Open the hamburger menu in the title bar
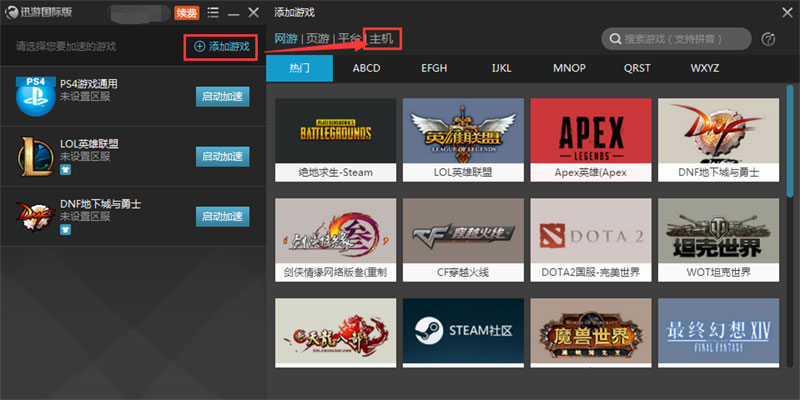This screenshot has height=400, width=800. coord(214,12)
